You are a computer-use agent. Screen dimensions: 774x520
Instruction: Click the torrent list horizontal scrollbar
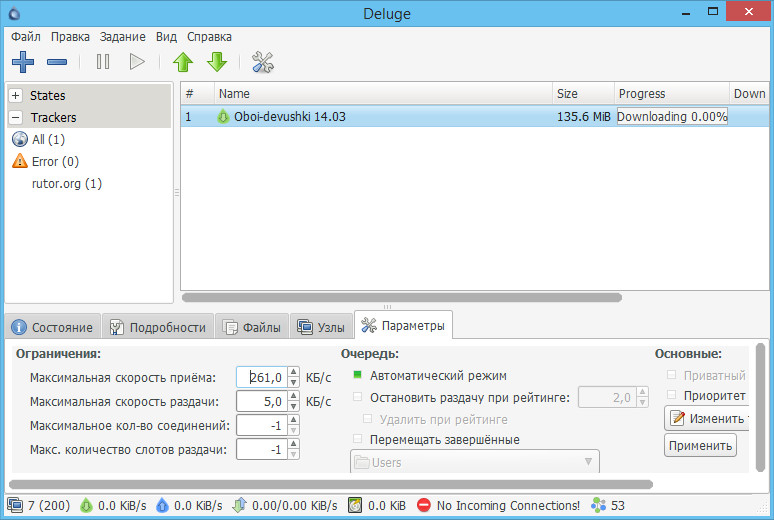[400, 297]
